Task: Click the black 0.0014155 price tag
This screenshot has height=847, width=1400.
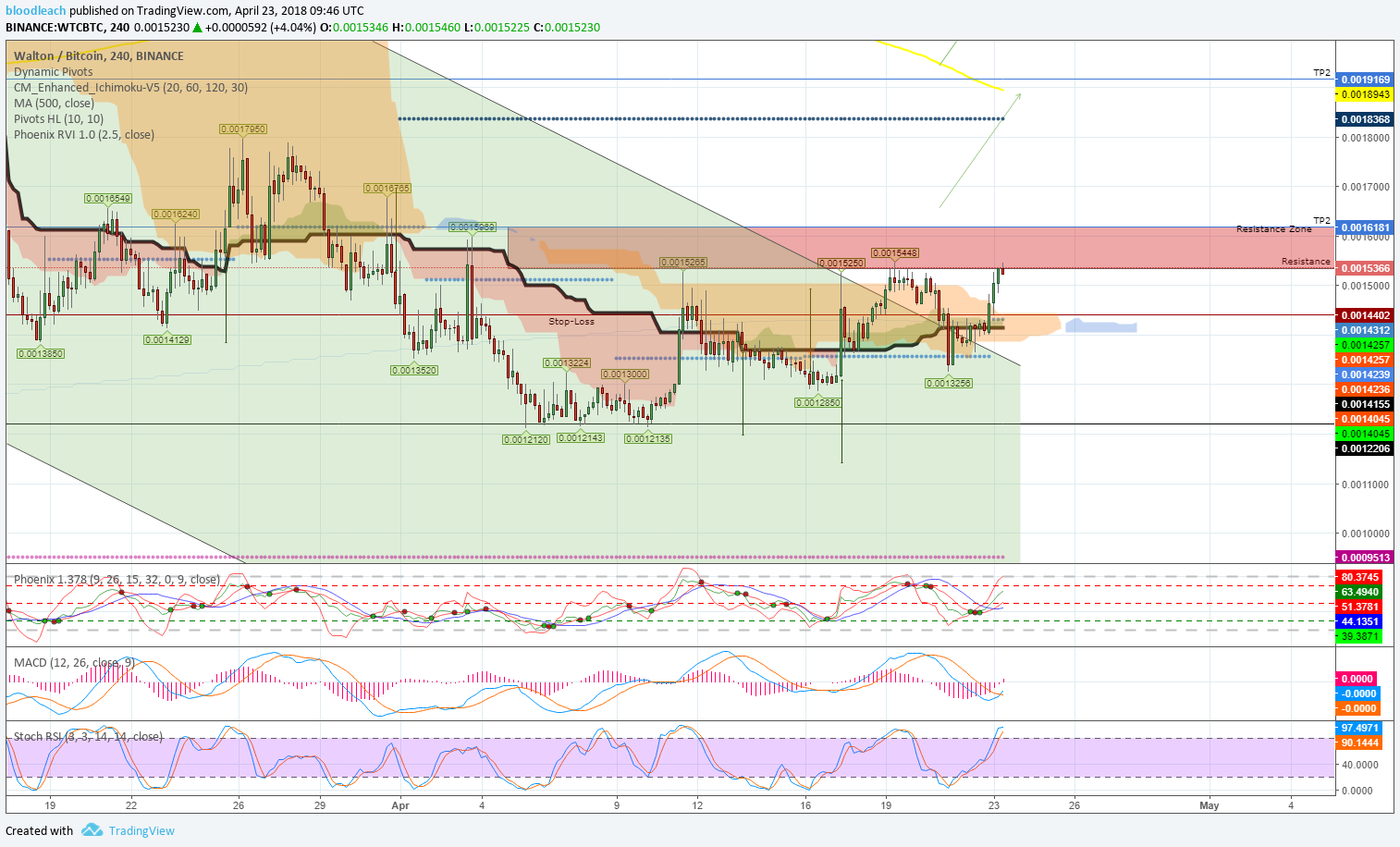Action: tap(1365, 404)
